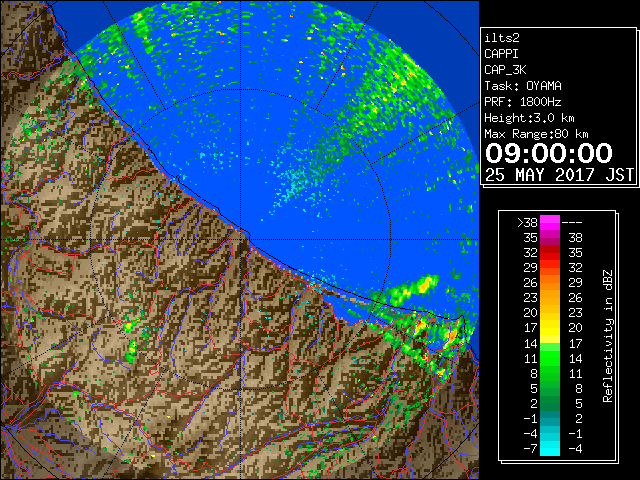Click the 'ilts2' label in info box
The image size is (640, 480).
tap(502, 38)
